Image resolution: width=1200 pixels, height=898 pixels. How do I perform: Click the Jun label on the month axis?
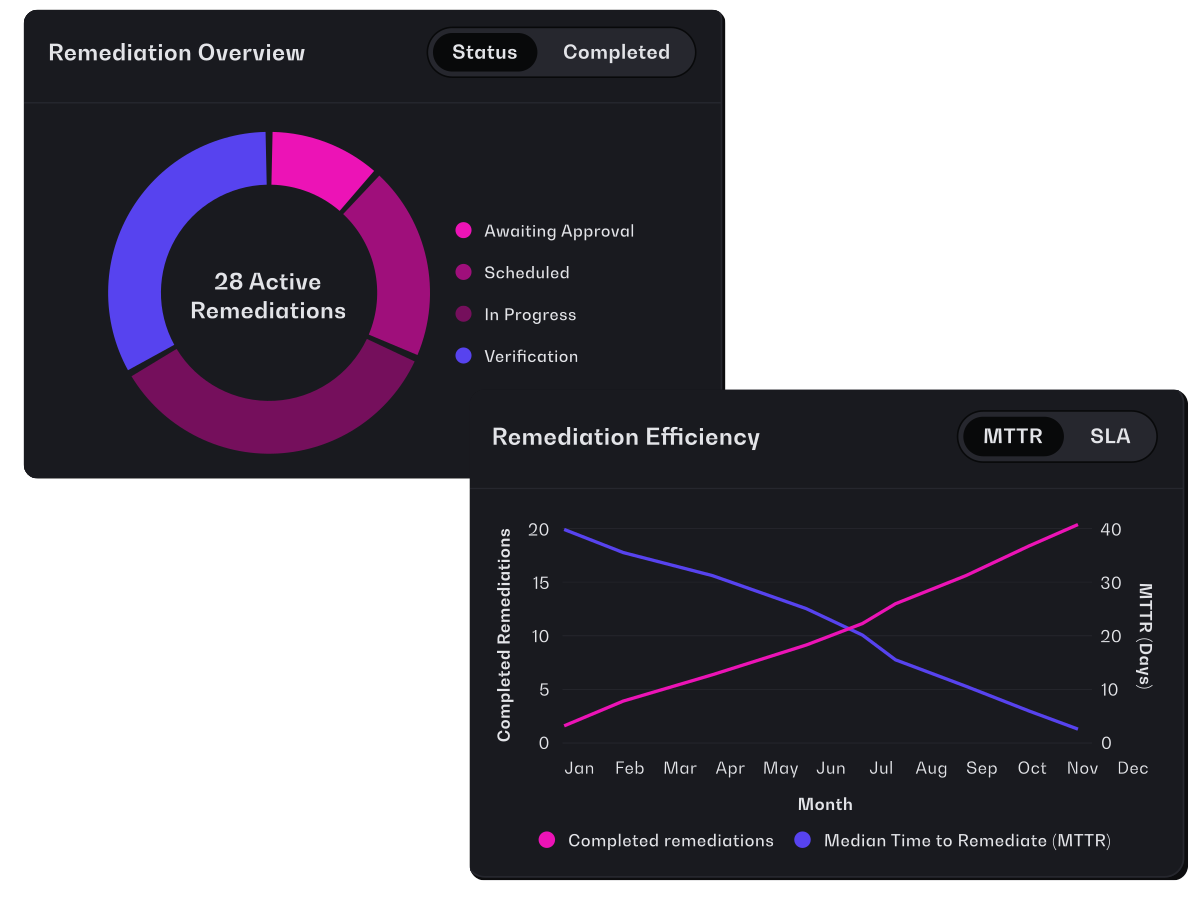(831, 768)
